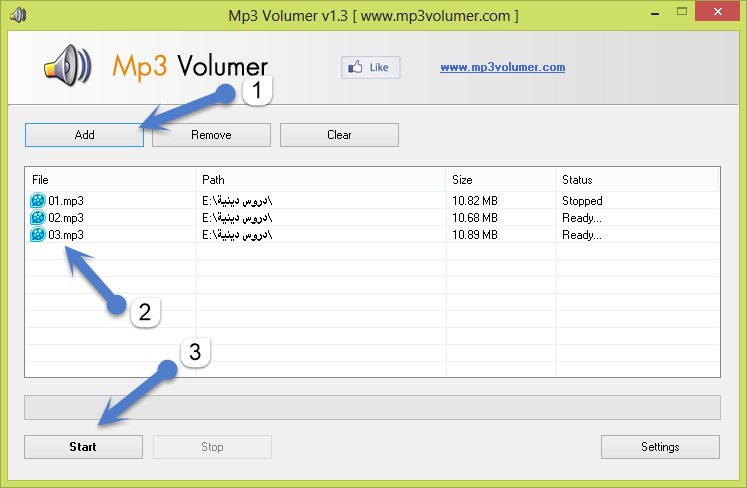Viewport: 747px width, 488px height.
Task: Select the 01.mp3 file name
Action: point(66,201)
